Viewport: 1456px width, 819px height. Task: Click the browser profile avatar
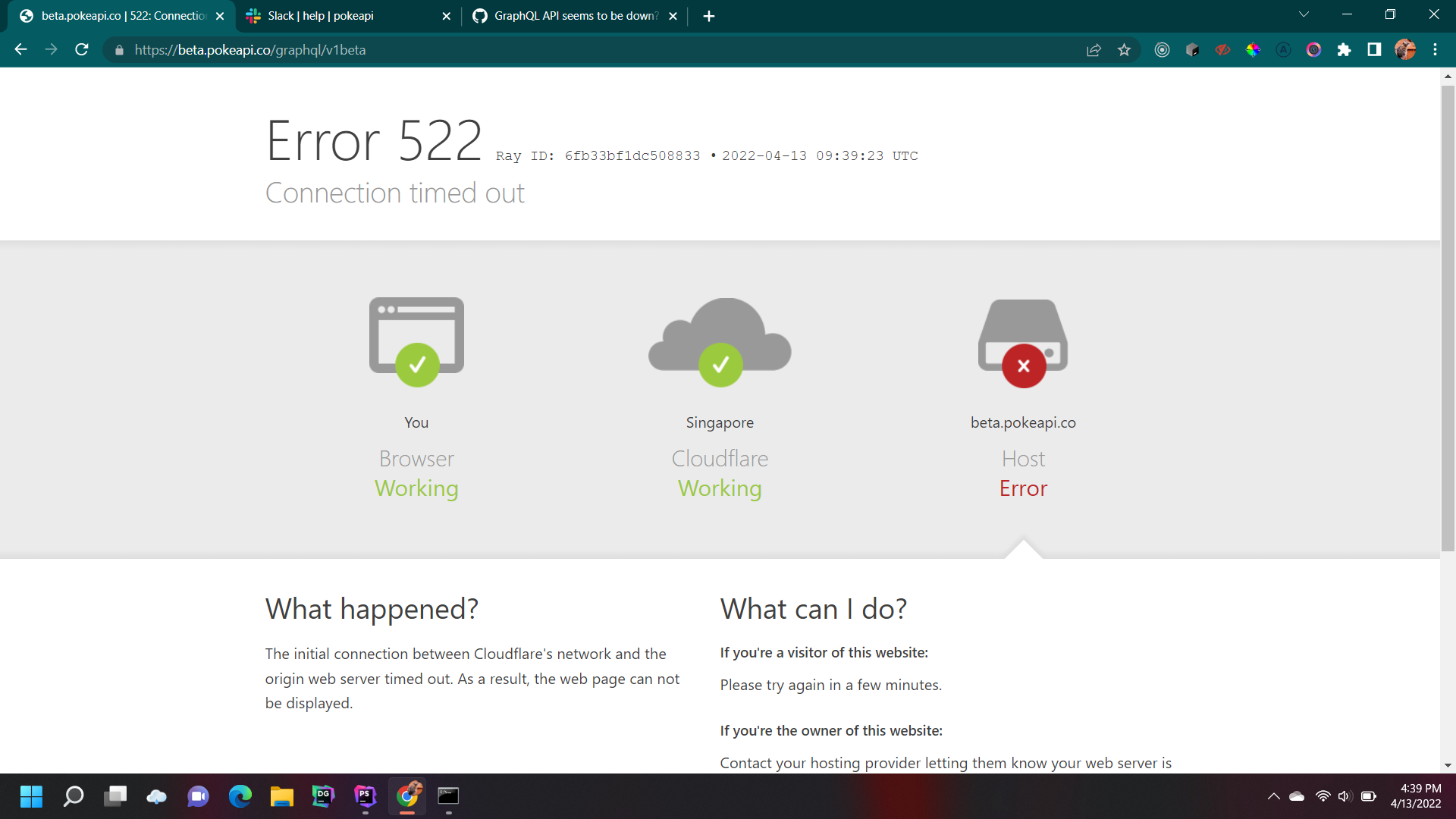tap(1405, 50)
